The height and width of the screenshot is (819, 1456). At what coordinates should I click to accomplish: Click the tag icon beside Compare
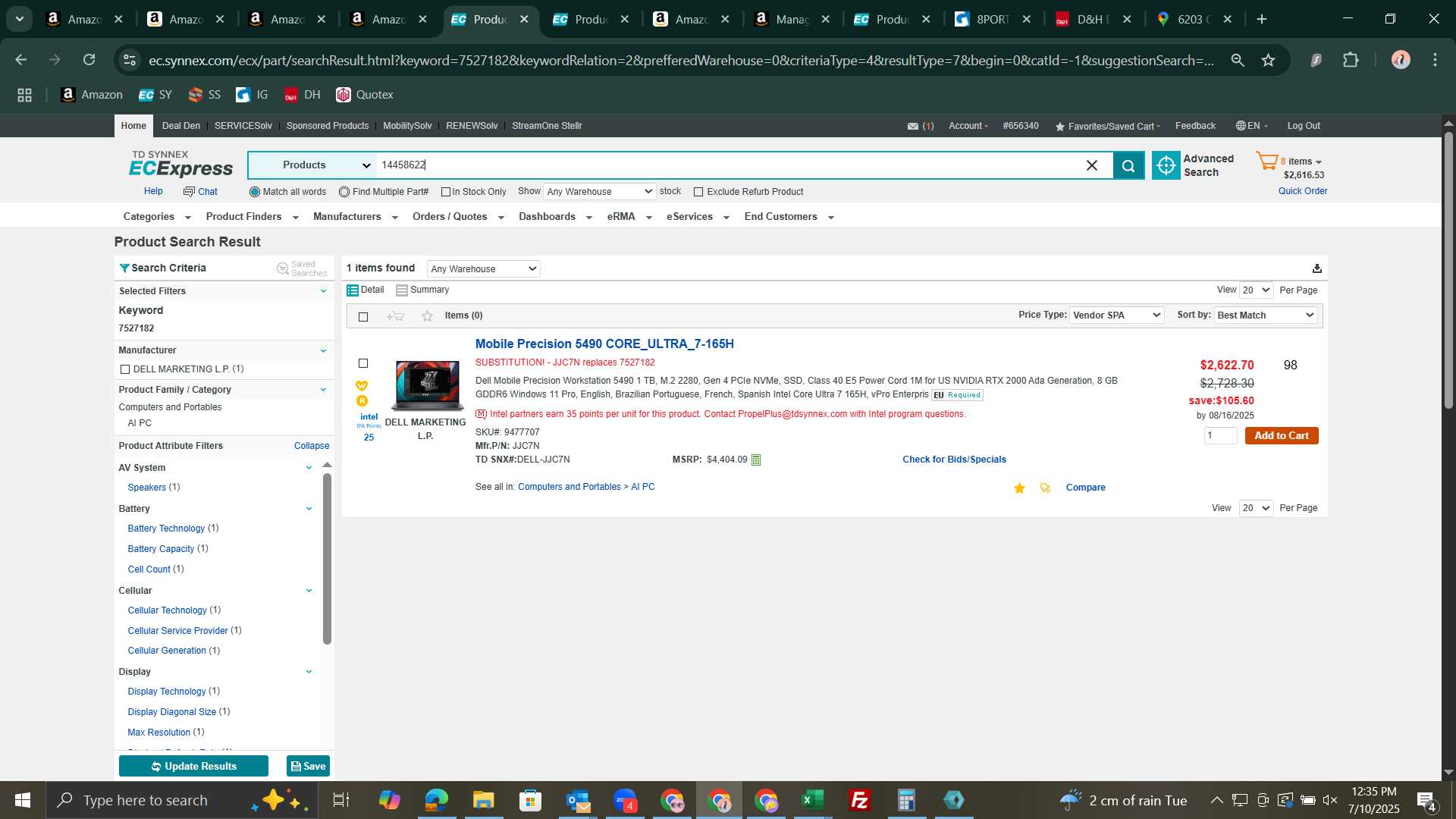[x=1045, y=488]
